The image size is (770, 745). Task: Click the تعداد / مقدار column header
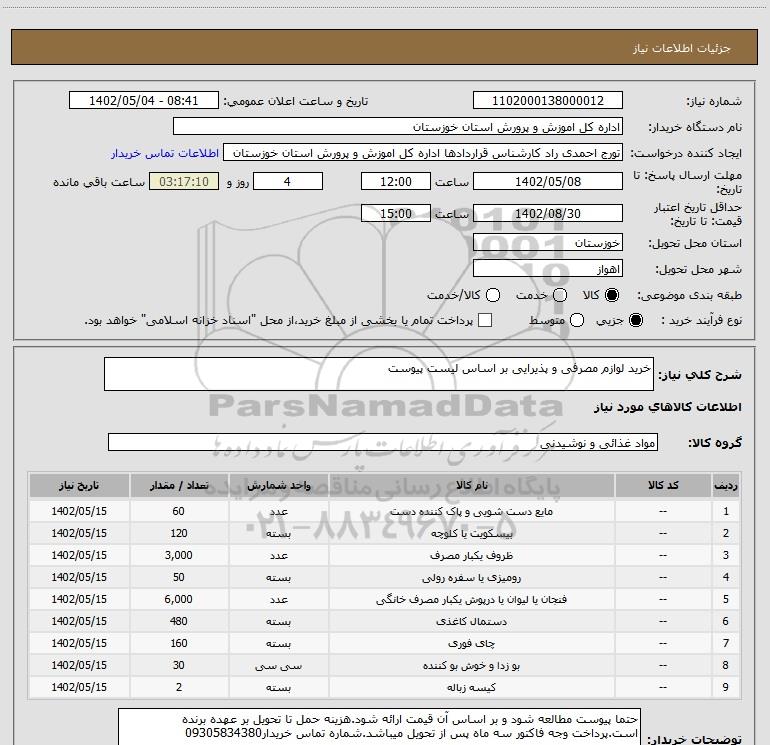coord(179,485)
